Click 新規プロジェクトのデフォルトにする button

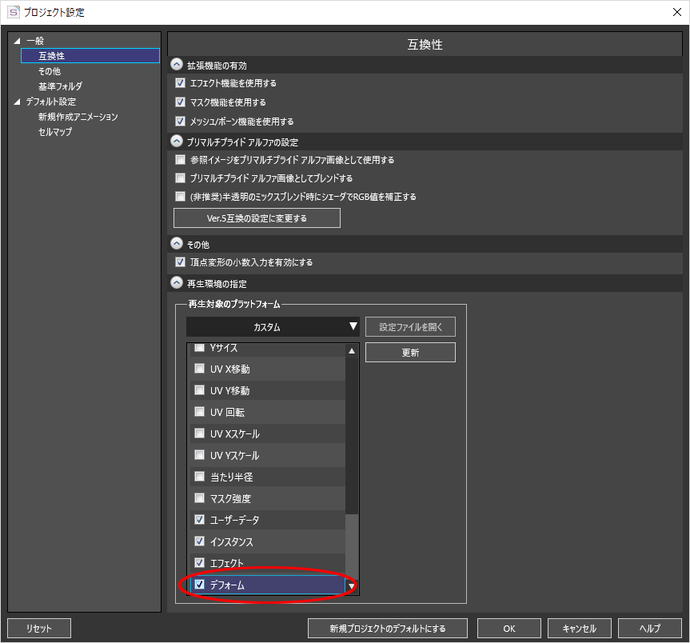388,628
